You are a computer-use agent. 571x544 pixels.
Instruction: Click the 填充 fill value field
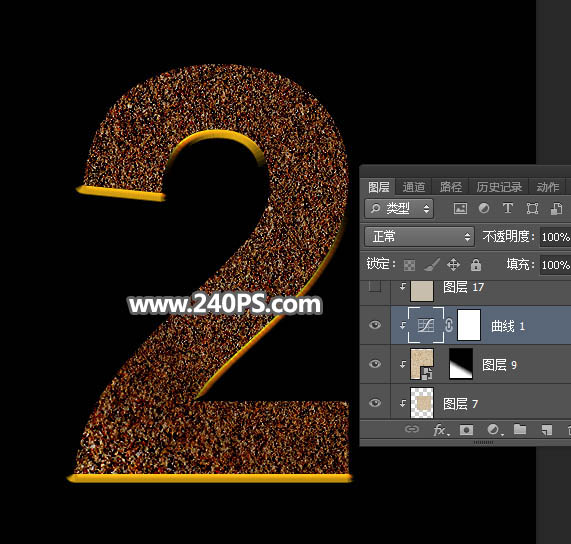(555, 265)
